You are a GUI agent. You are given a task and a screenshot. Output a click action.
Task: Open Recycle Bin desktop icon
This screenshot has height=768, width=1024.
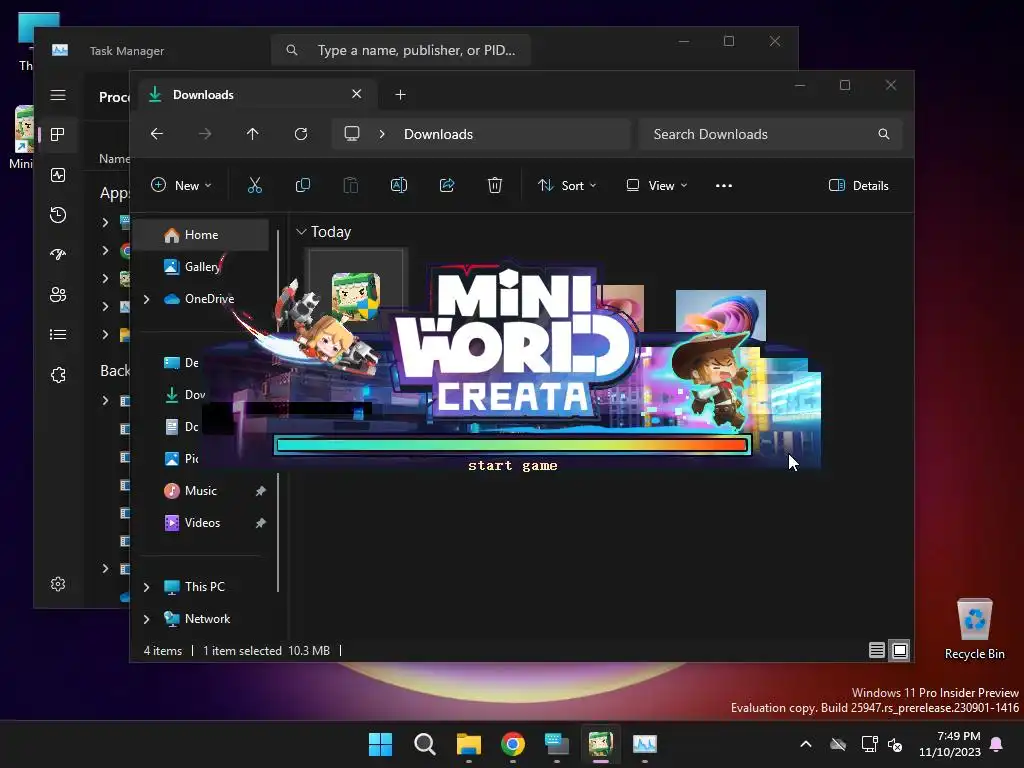click(974, 628)
